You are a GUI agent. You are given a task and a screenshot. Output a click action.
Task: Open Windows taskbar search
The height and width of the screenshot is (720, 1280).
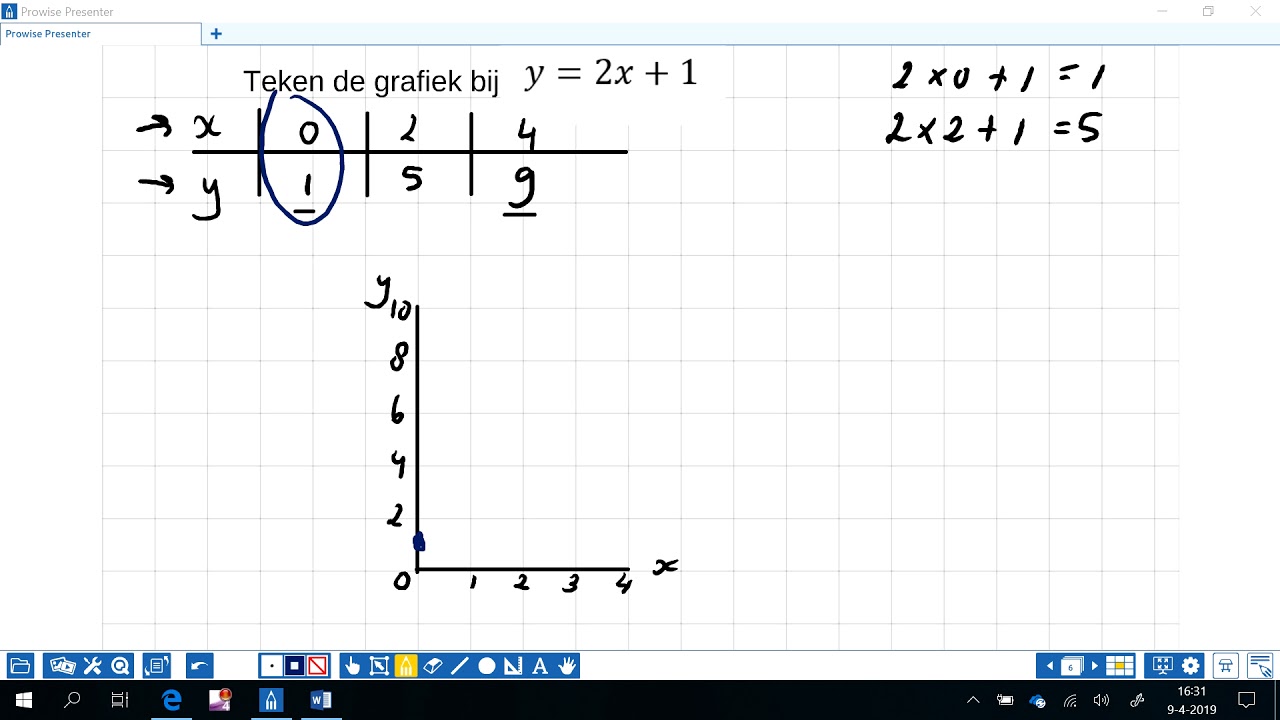[x=72, y=700]
